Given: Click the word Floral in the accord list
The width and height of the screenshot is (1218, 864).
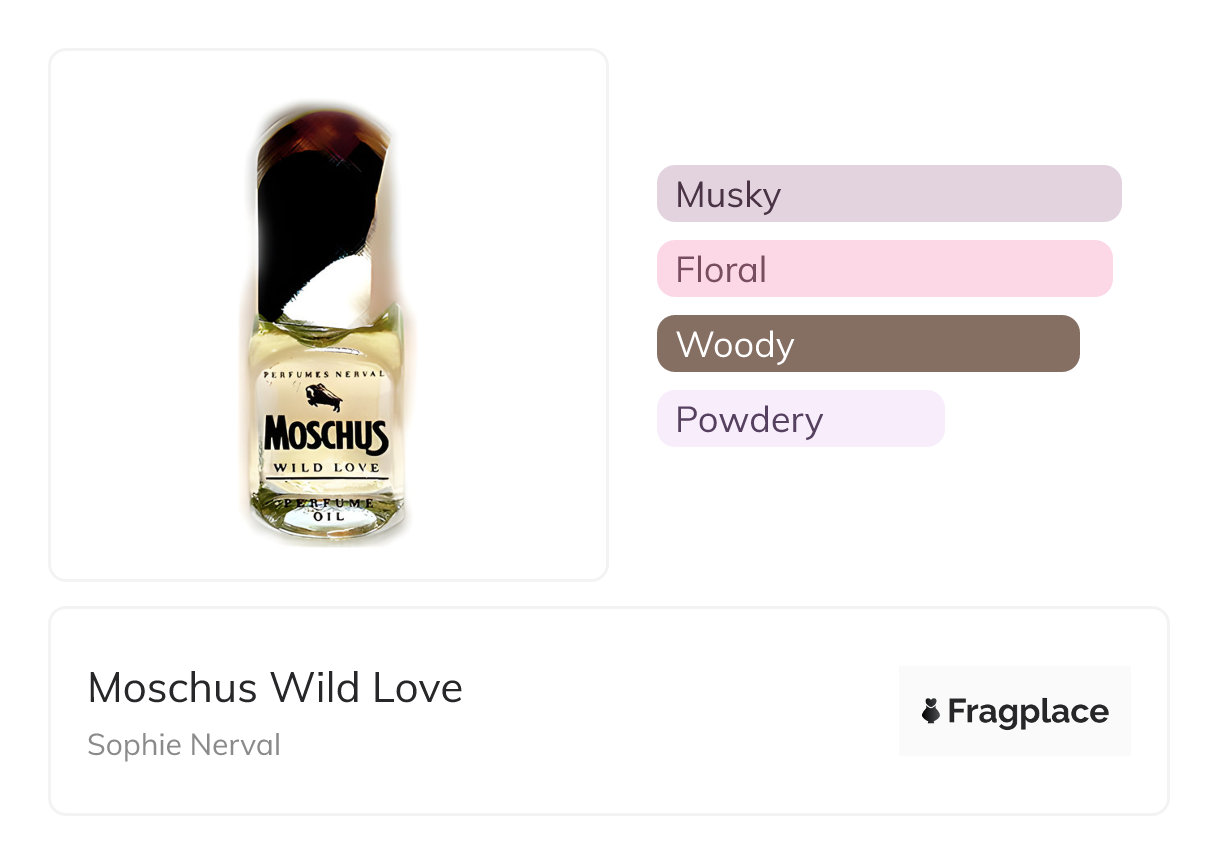Looking at the screenshot, I should (721, 270).
